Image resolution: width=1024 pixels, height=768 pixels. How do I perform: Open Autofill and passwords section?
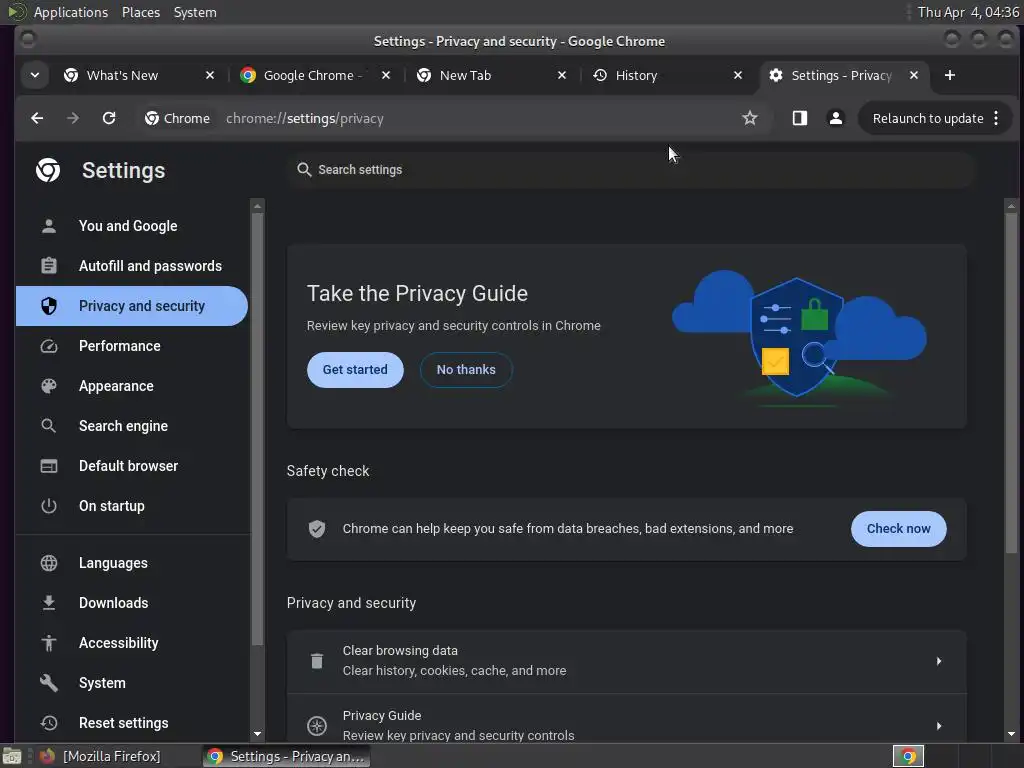(x=150, y=266)
